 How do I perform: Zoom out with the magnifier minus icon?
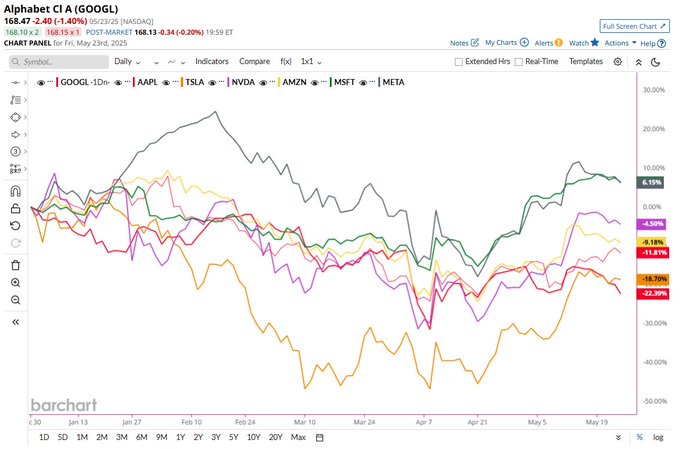click(15, 300)
